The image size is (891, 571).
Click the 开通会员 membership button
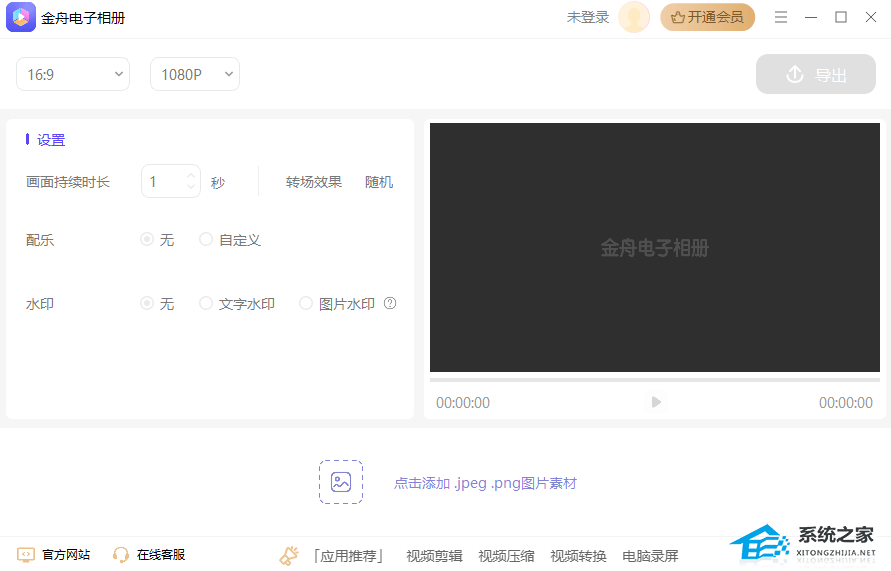pyautogui.click(x=707, y=17)
